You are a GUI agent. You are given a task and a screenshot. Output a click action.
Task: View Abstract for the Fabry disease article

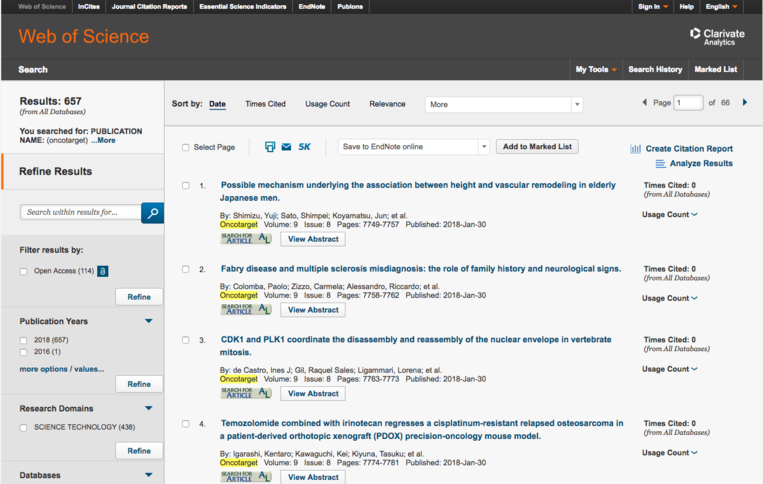tap(313, 310)
